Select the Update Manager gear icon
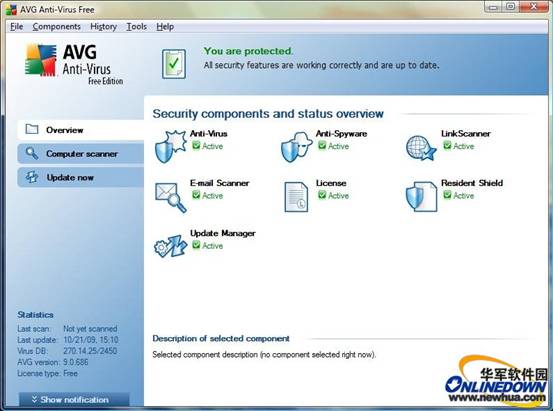This screenshot has width=553, height=411. [x=170, y=246]
